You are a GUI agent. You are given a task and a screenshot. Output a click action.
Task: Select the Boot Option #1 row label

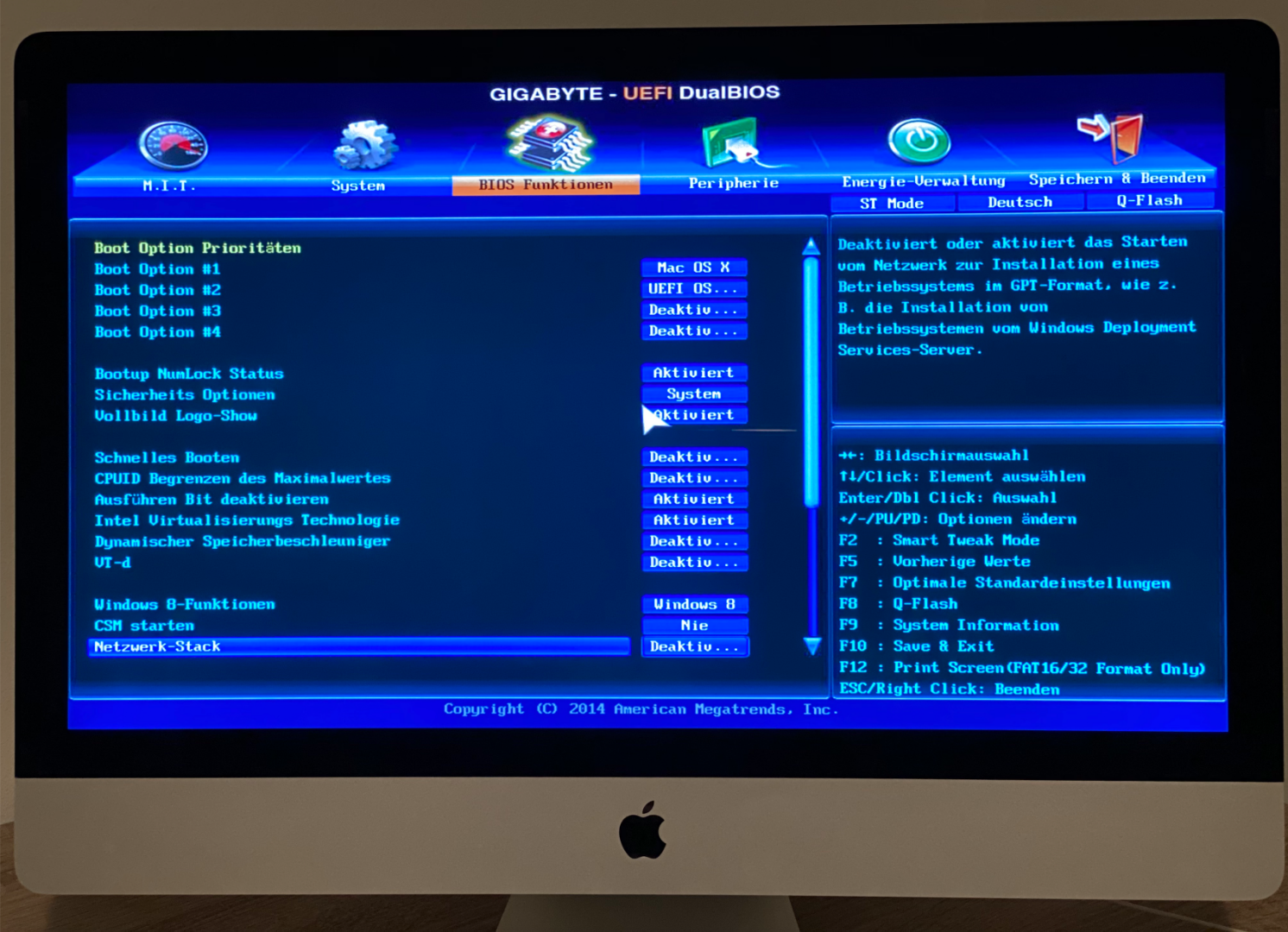[x=157, y=269]
